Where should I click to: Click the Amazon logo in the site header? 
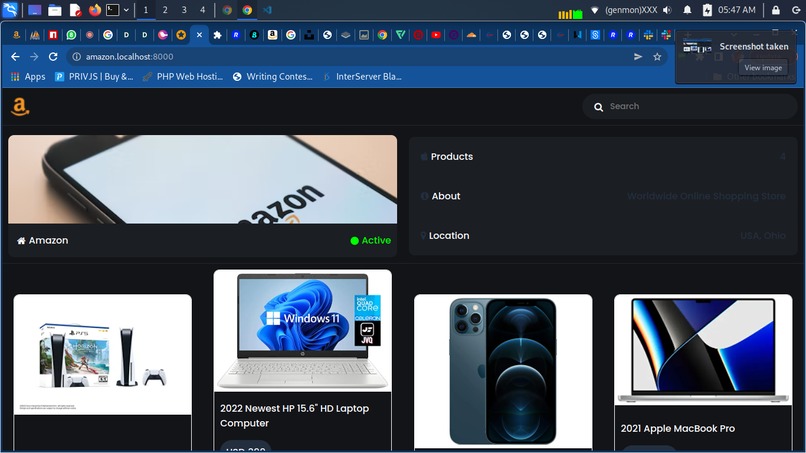[x=20, y=106]
